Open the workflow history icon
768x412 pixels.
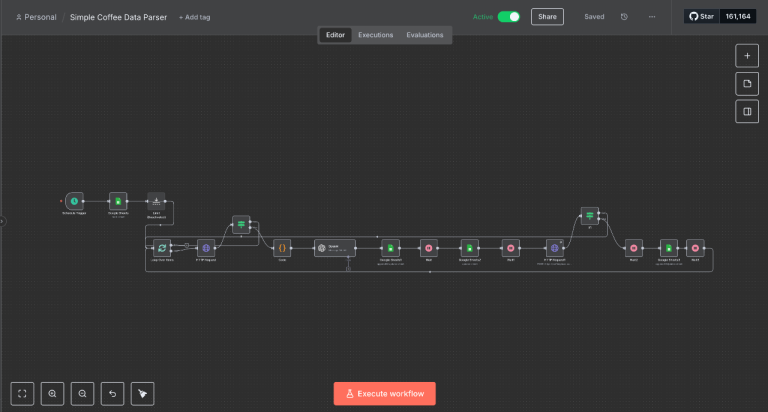[x=625, y=17]
